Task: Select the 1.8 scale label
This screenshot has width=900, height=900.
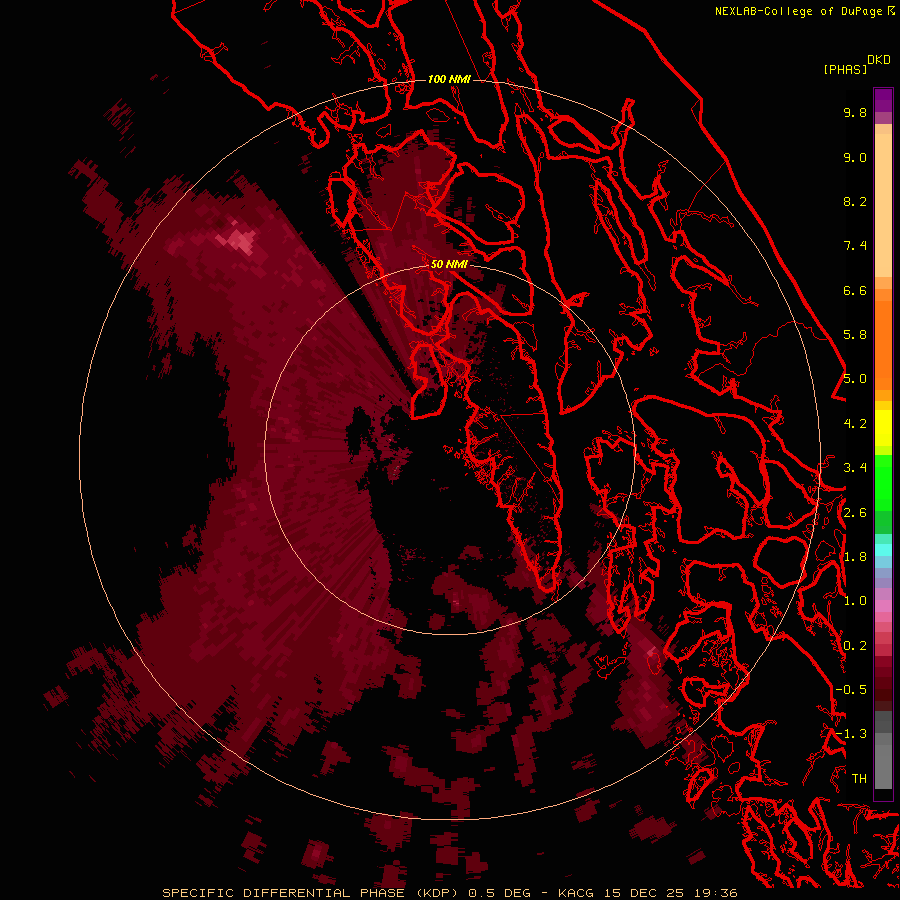Action: pyautogui.click(x=855, y=557)
